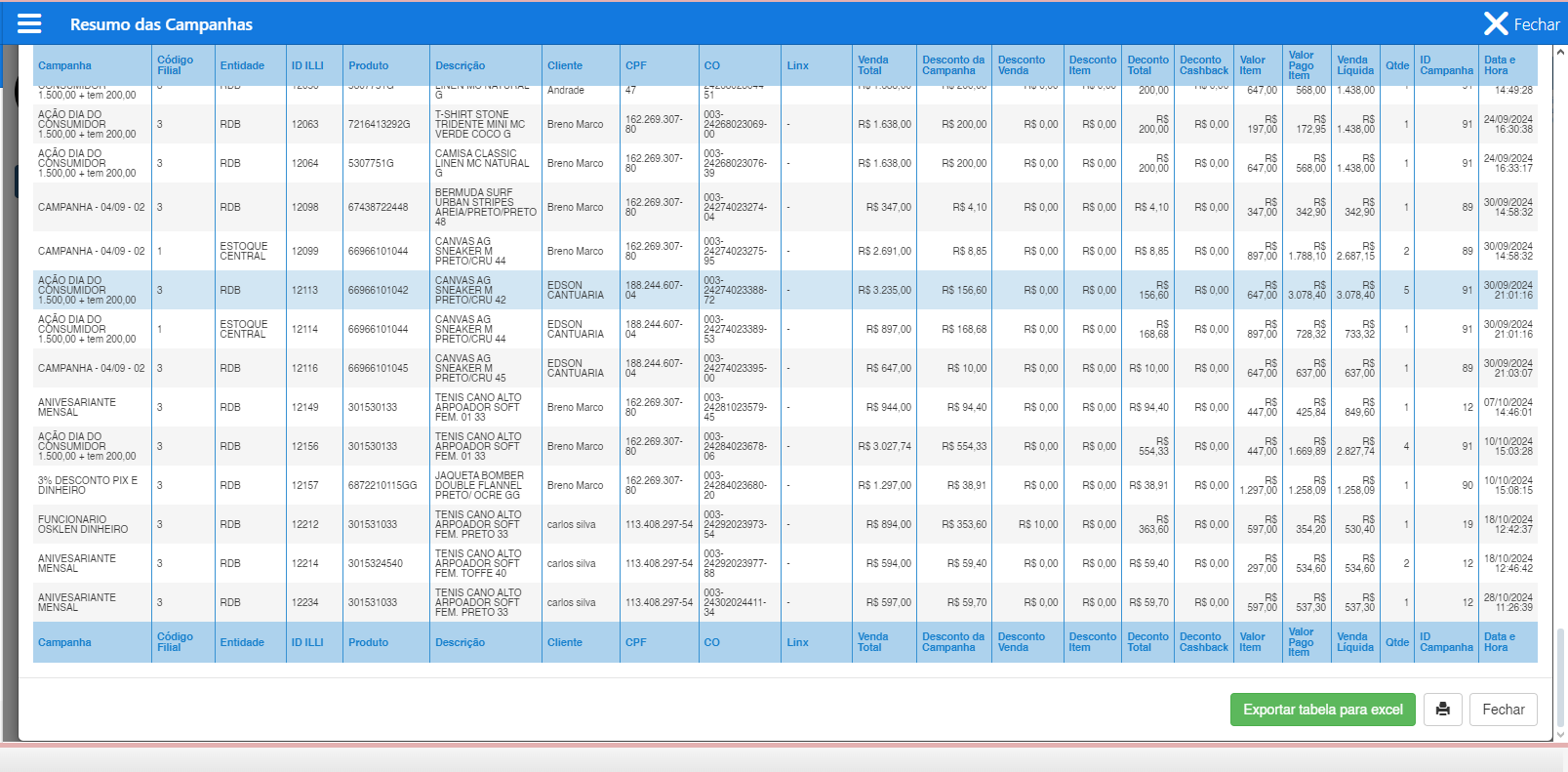Click the Desconto Cashback column header
This screenshot has width=1568, height=772.
[x=1203, y=65]
